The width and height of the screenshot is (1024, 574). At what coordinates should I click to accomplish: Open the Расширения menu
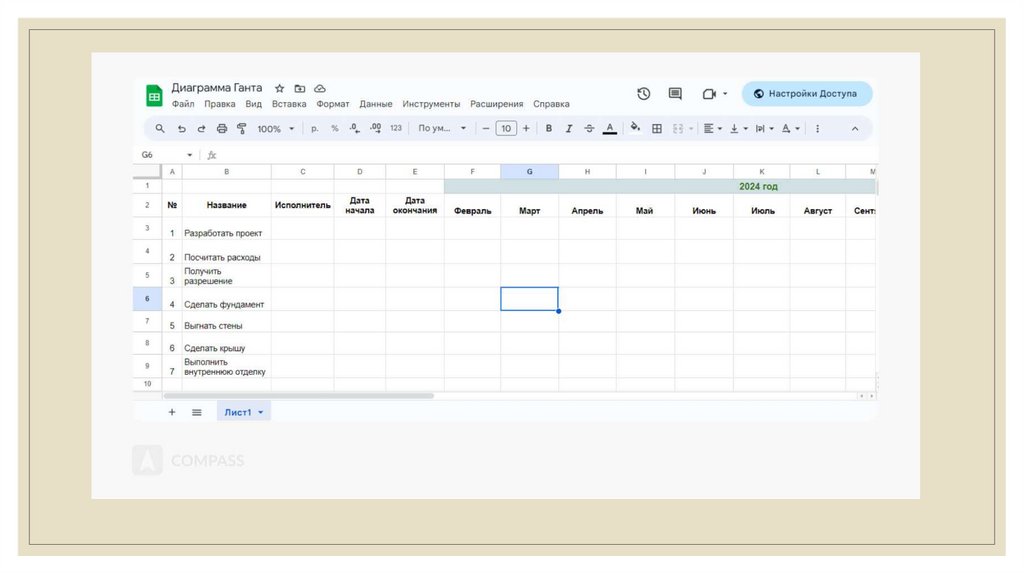point(496,104)
